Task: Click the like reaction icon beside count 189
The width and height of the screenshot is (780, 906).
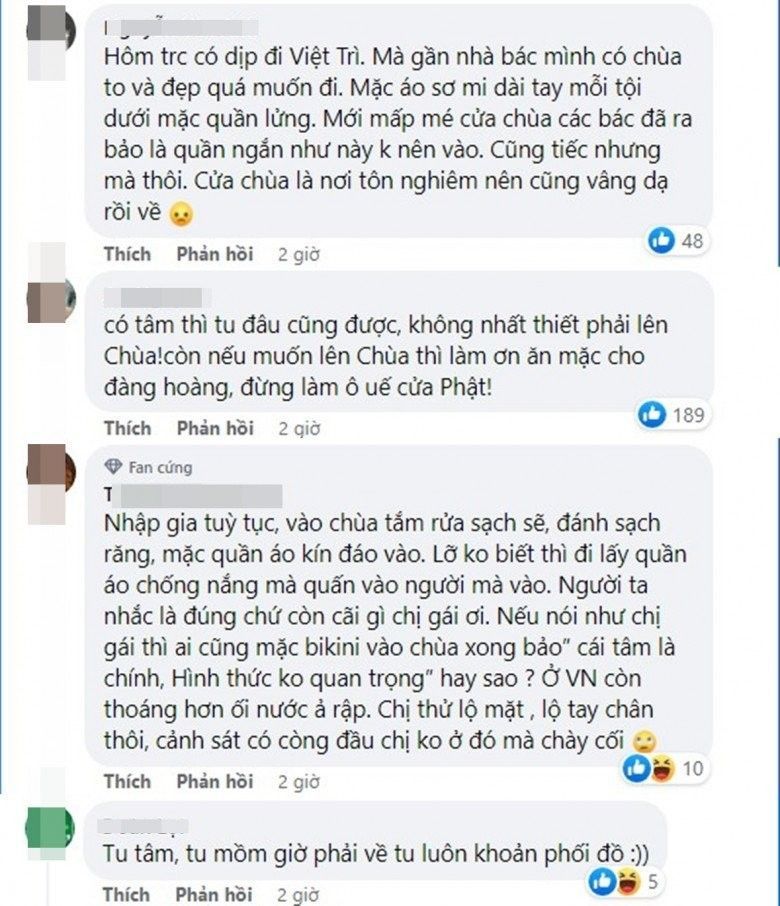Action: (652, 414)
